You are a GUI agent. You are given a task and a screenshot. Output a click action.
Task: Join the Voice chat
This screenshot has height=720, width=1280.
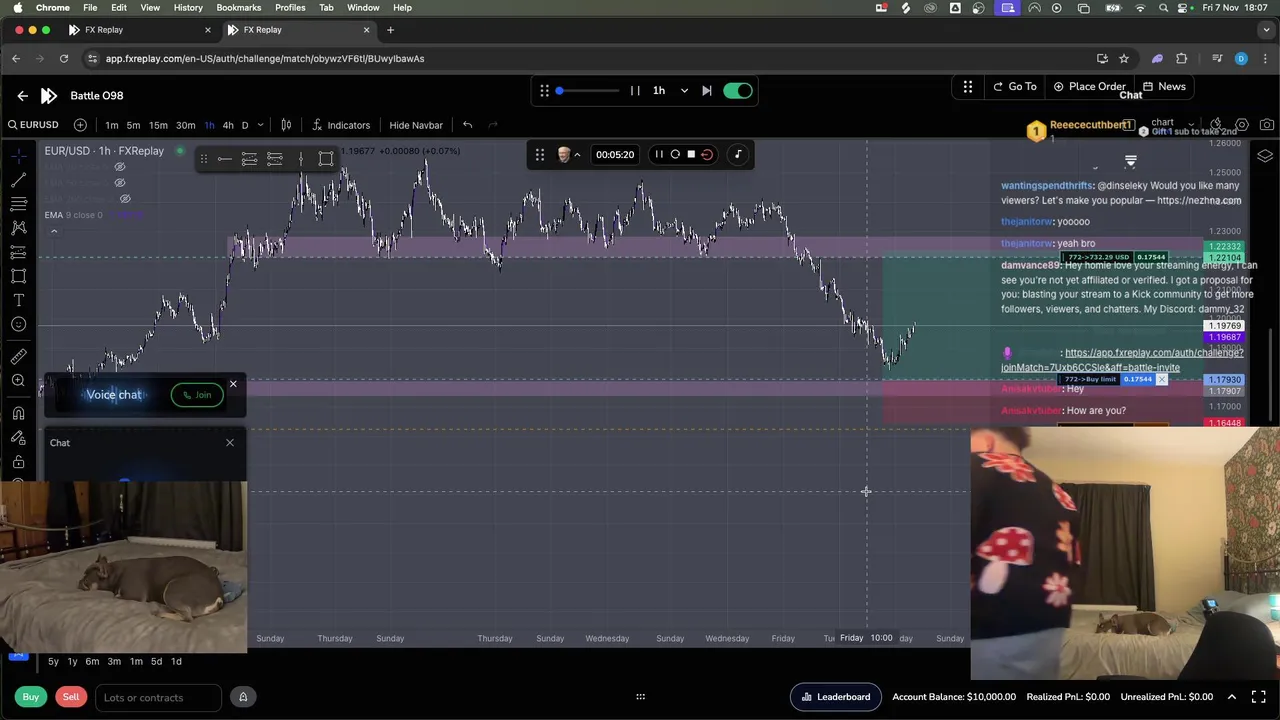[197, 395]
